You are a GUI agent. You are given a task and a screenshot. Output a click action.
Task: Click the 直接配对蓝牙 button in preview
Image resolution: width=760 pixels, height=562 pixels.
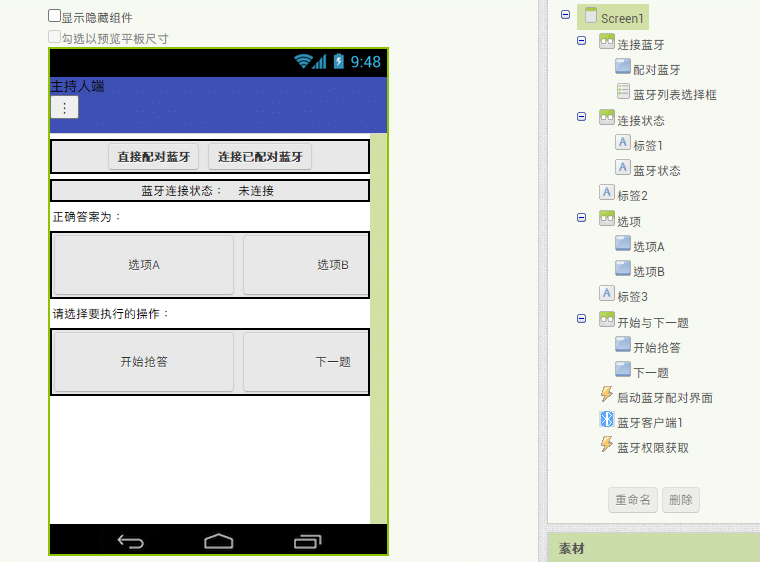[153, 156]
